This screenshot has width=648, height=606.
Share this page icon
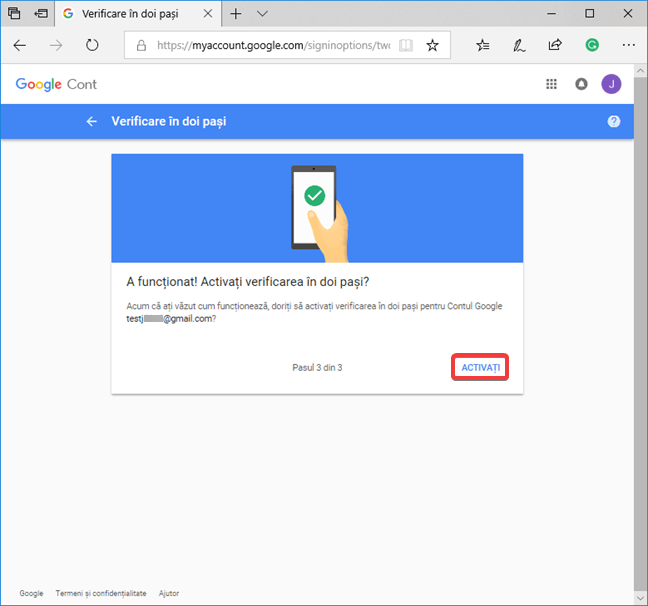(x=555, y=45)
